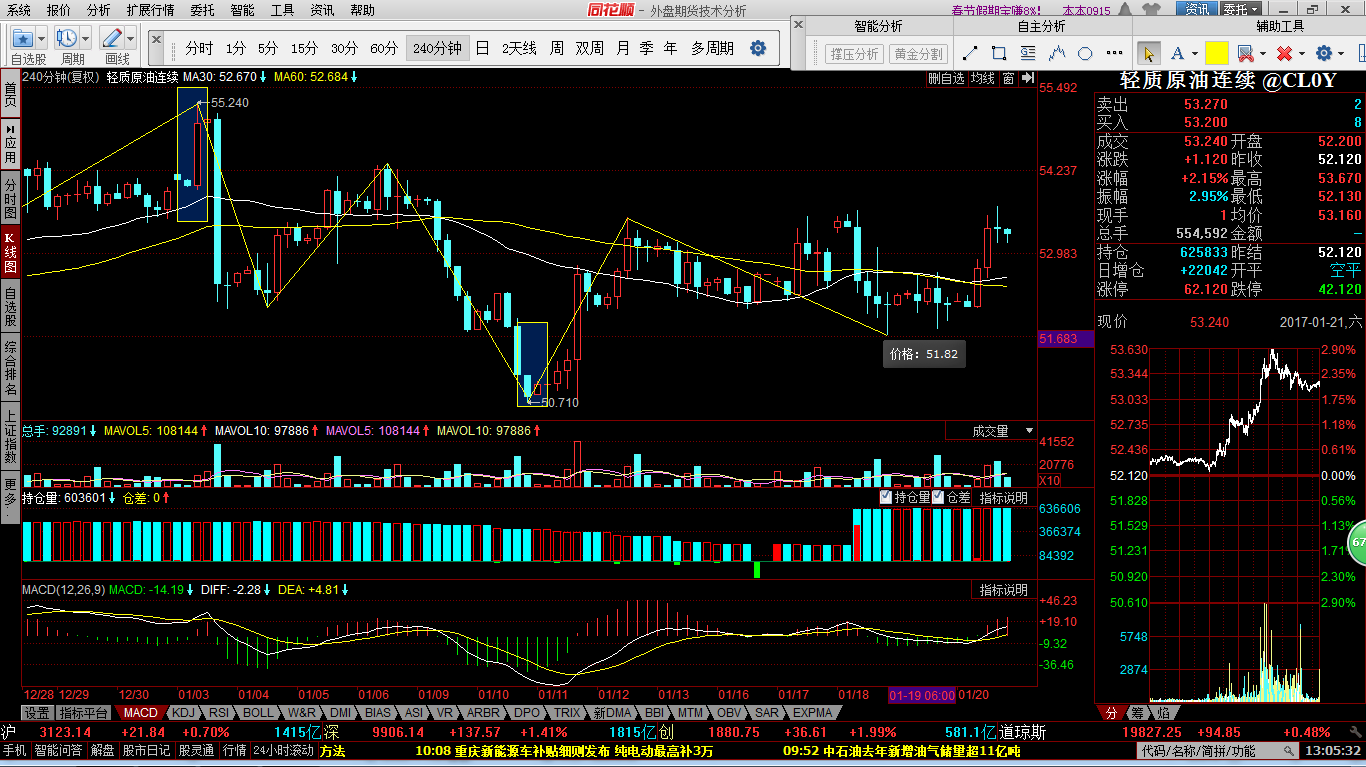The height and width of the screenshot is (767, 1366).
Task: Click the 均线 button
Action: coord(983,78)
